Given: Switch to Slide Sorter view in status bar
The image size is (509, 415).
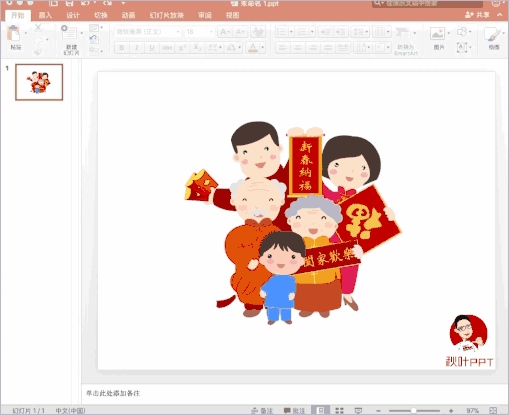Looking at the screenshot, I should pos(339,410).
